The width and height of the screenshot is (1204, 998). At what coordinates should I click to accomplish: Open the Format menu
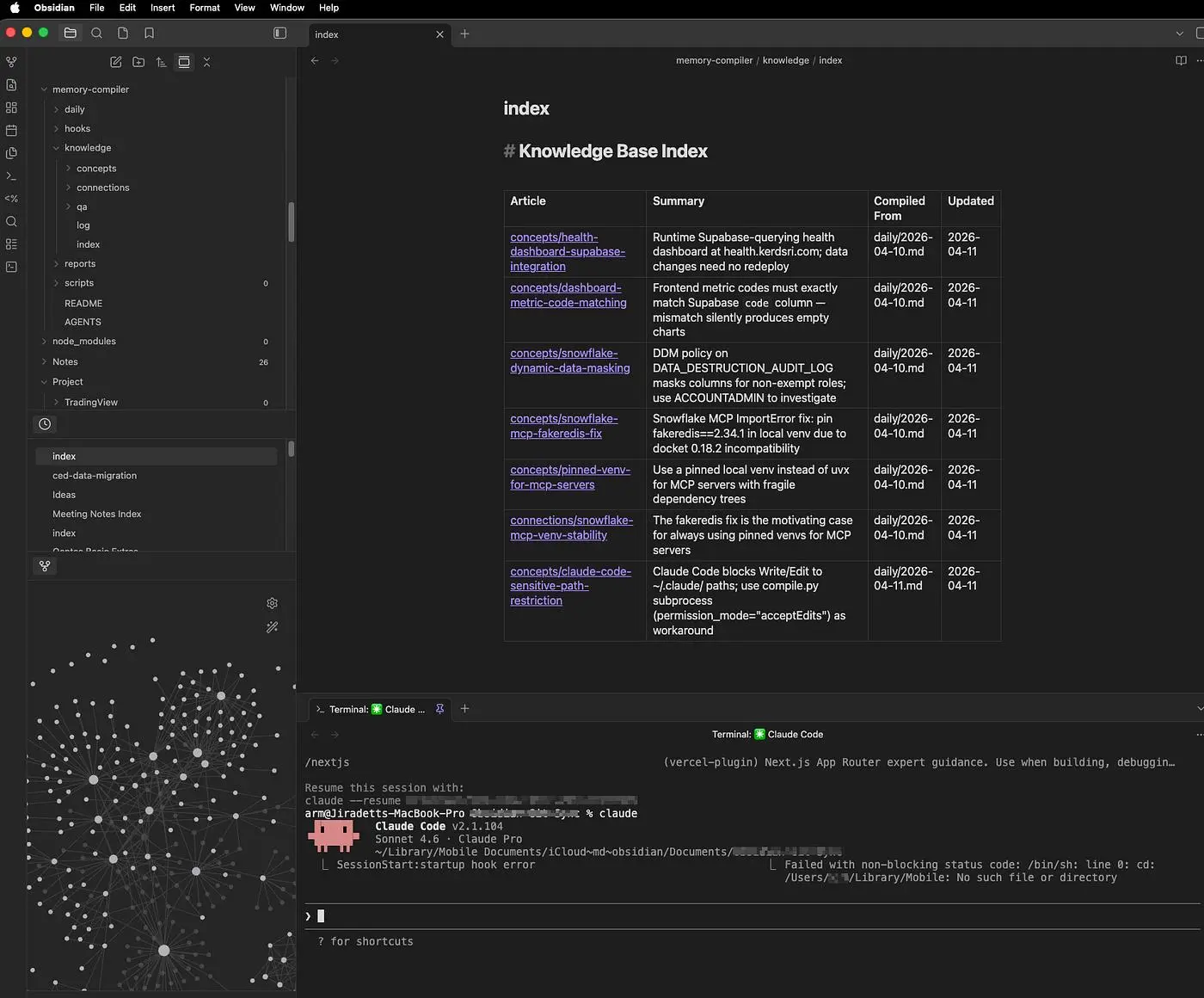coord(205,8)
